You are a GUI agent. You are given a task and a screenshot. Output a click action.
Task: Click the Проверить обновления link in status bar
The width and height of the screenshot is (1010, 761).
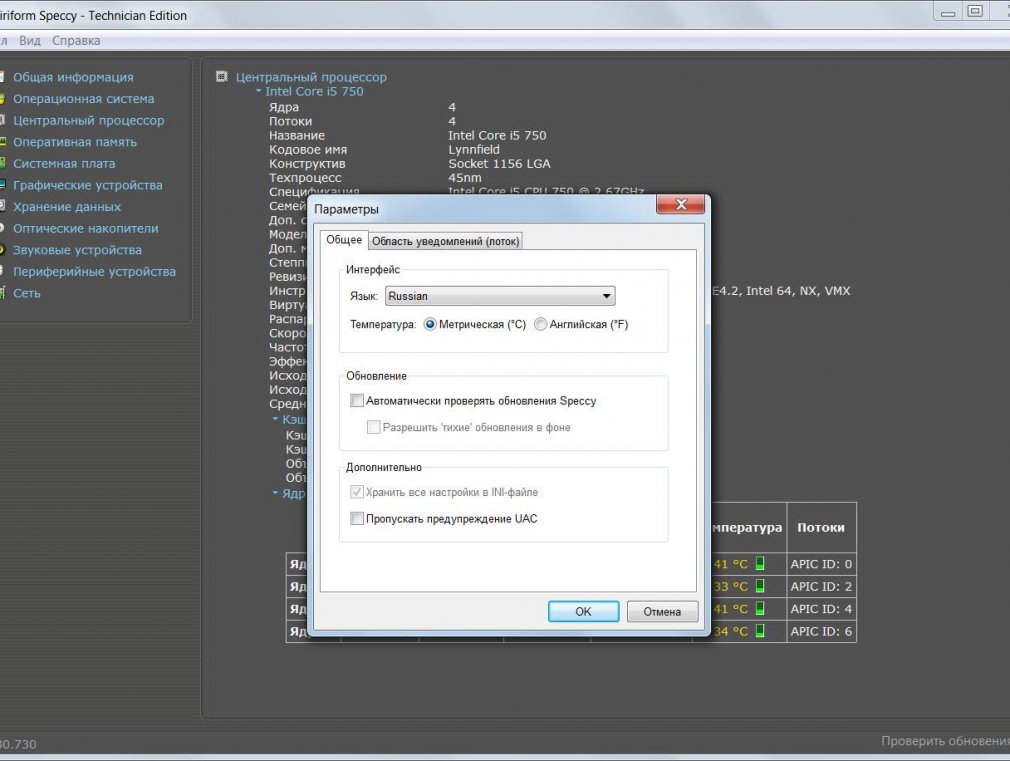click(x=945, y=741)
